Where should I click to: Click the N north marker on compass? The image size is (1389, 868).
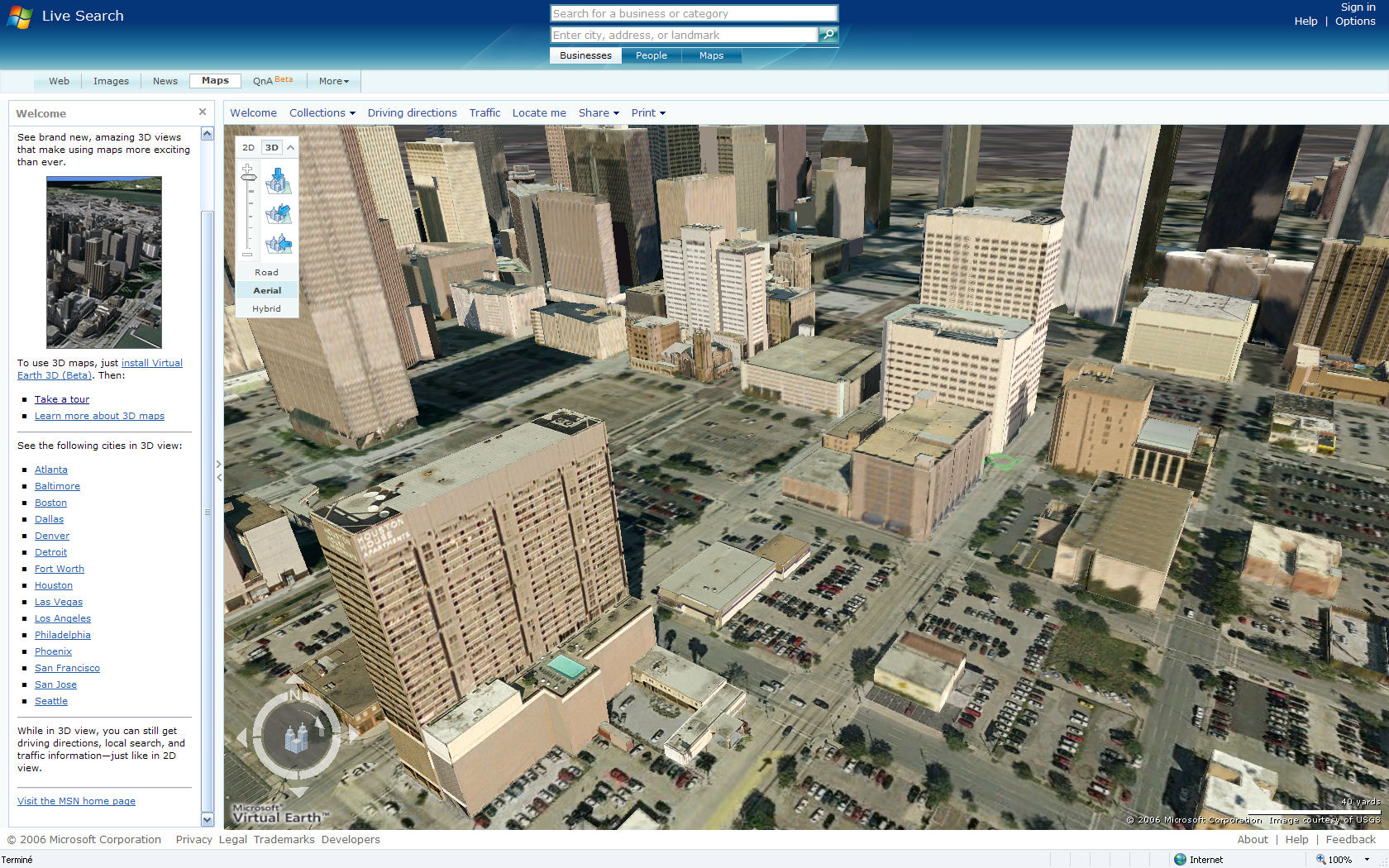click(295, 696)
